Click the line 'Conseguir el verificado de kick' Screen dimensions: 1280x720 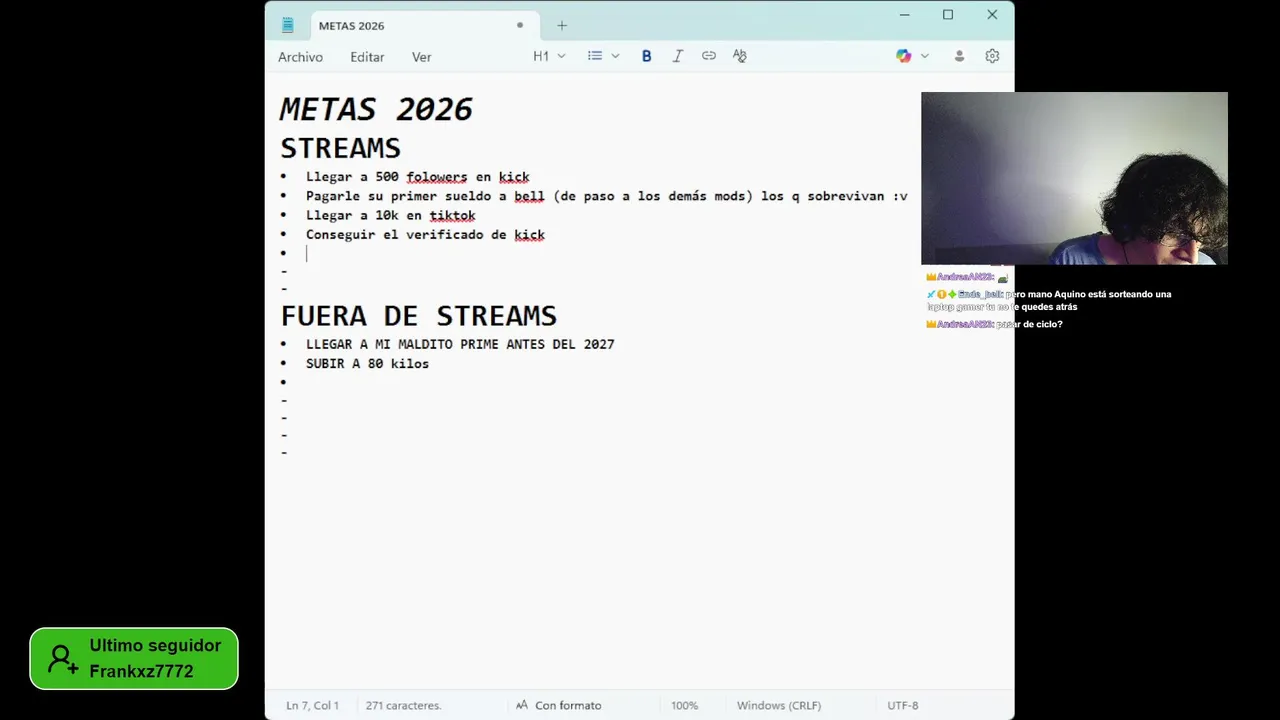tap(425, 235)
